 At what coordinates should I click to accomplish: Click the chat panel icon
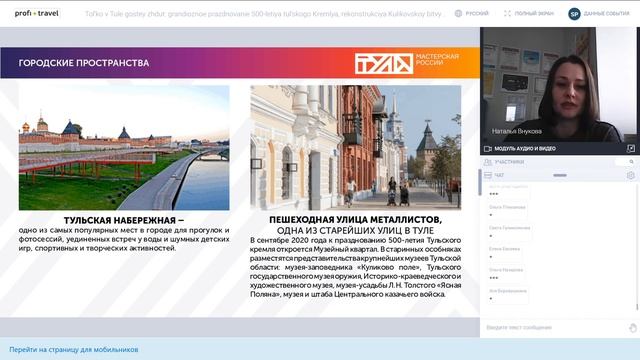(488, 175)
